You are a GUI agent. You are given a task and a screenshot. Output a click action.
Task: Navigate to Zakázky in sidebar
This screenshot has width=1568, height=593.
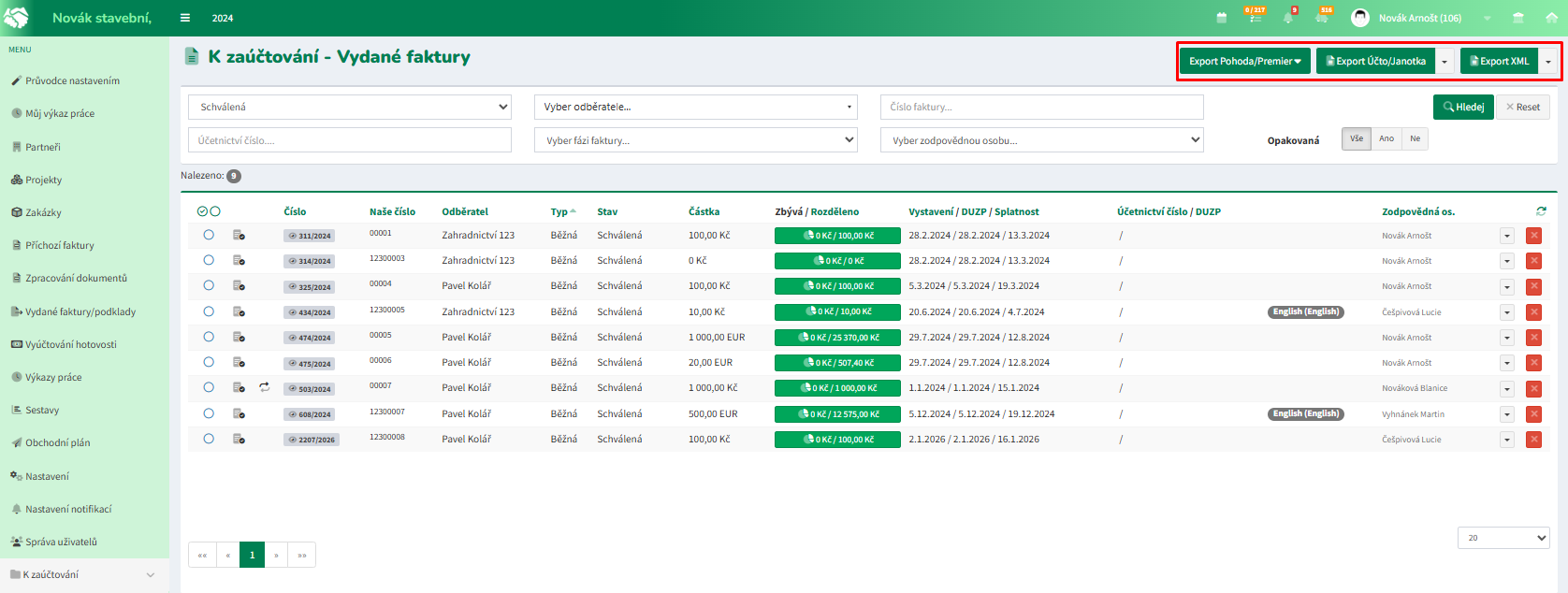[x=43, y=212]
